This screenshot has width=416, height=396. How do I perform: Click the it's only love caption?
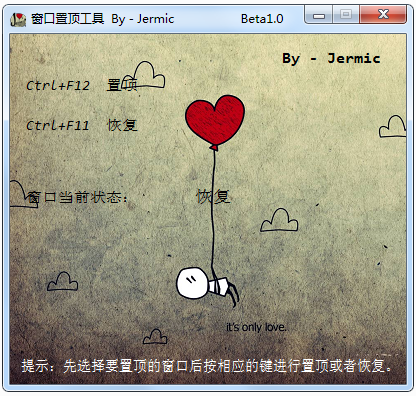[x=256, y=327]
